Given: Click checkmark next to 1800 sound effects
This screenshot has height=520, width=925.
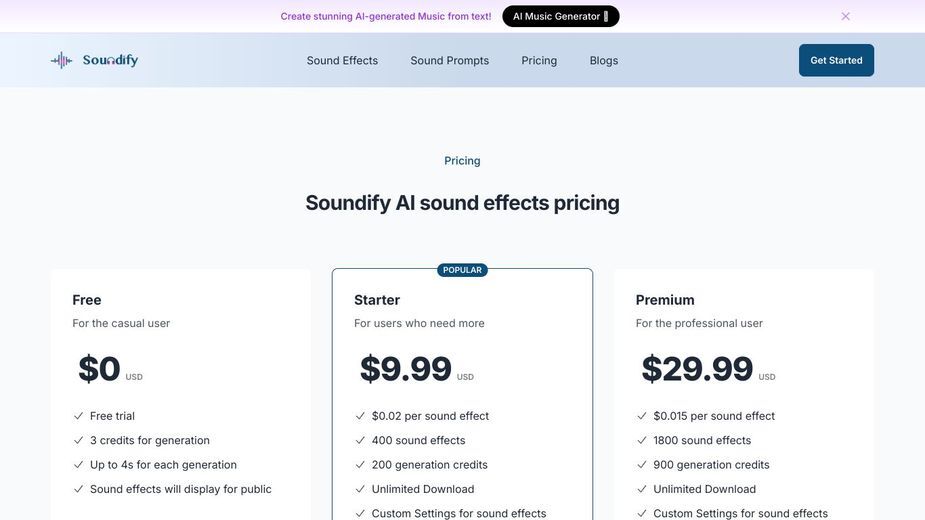Looking at the screenshot, I should [641, 440].
